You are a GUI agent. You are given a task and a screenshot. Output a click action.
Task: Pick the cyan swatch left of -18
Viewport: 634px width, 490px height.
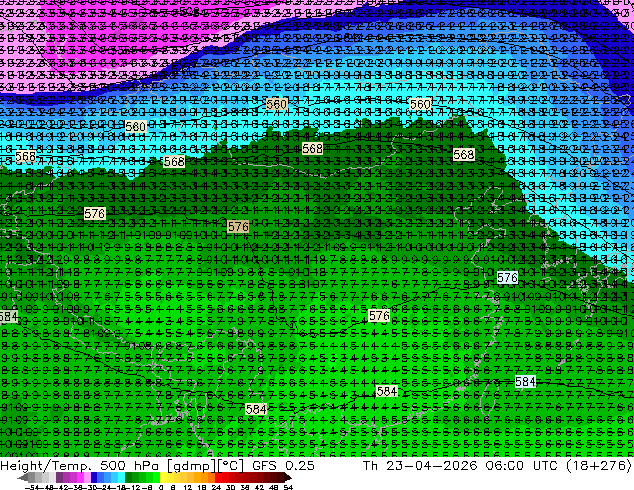[122, 477]
